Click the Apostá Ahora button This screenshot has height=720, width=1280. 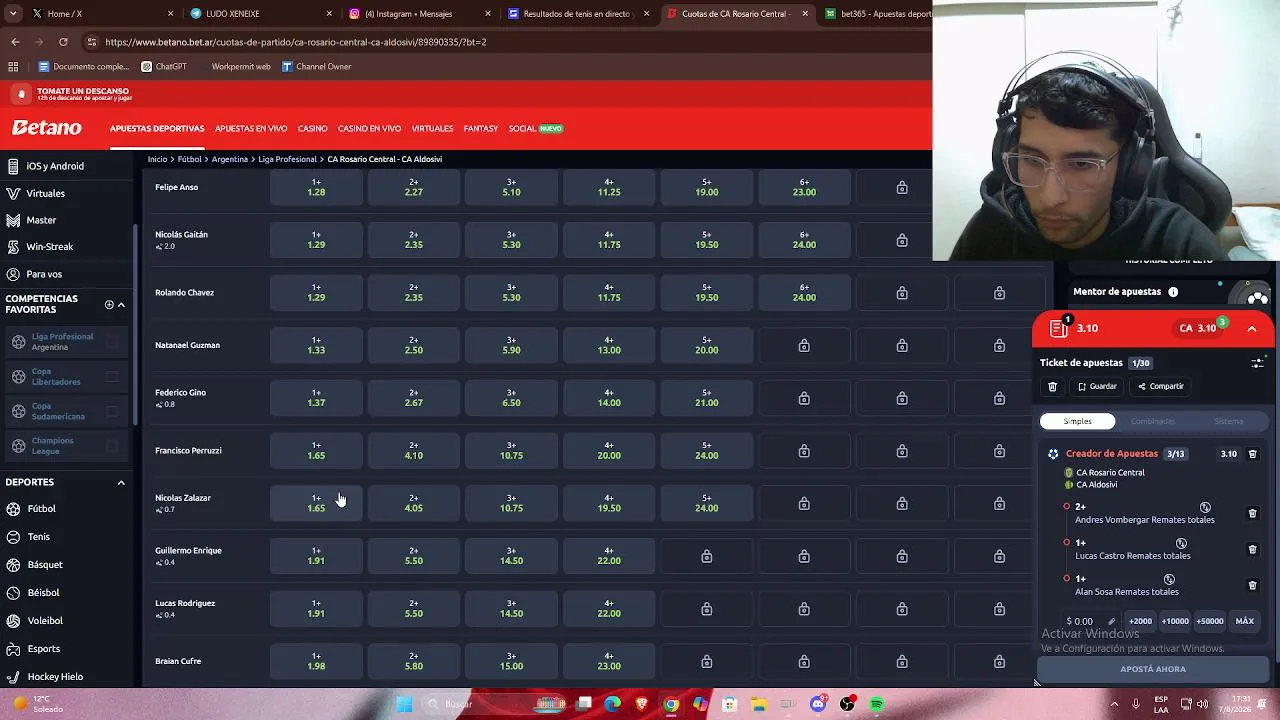click(x=1153, y=669)
